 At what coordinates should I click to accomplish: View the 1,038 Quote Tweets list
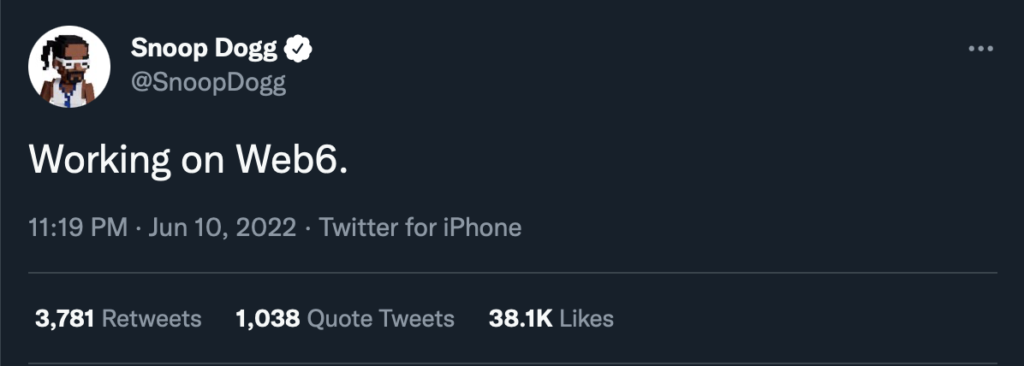click(x=345, y=319)
